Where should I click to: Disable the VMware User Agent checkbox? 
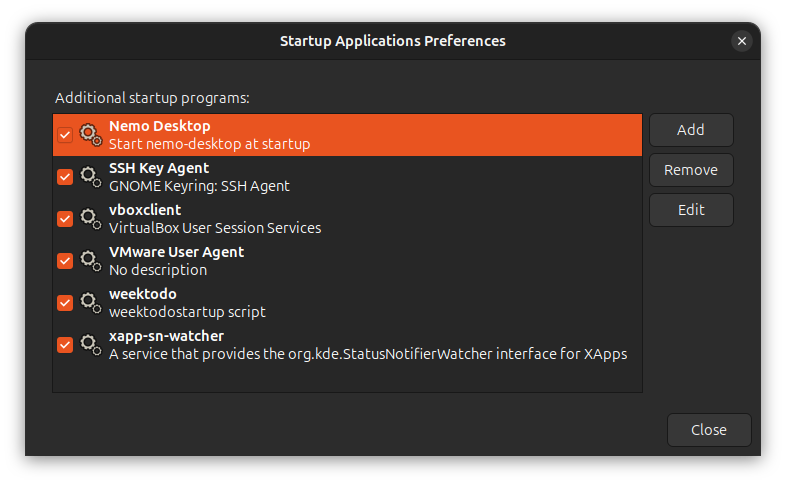coord(65,261)
